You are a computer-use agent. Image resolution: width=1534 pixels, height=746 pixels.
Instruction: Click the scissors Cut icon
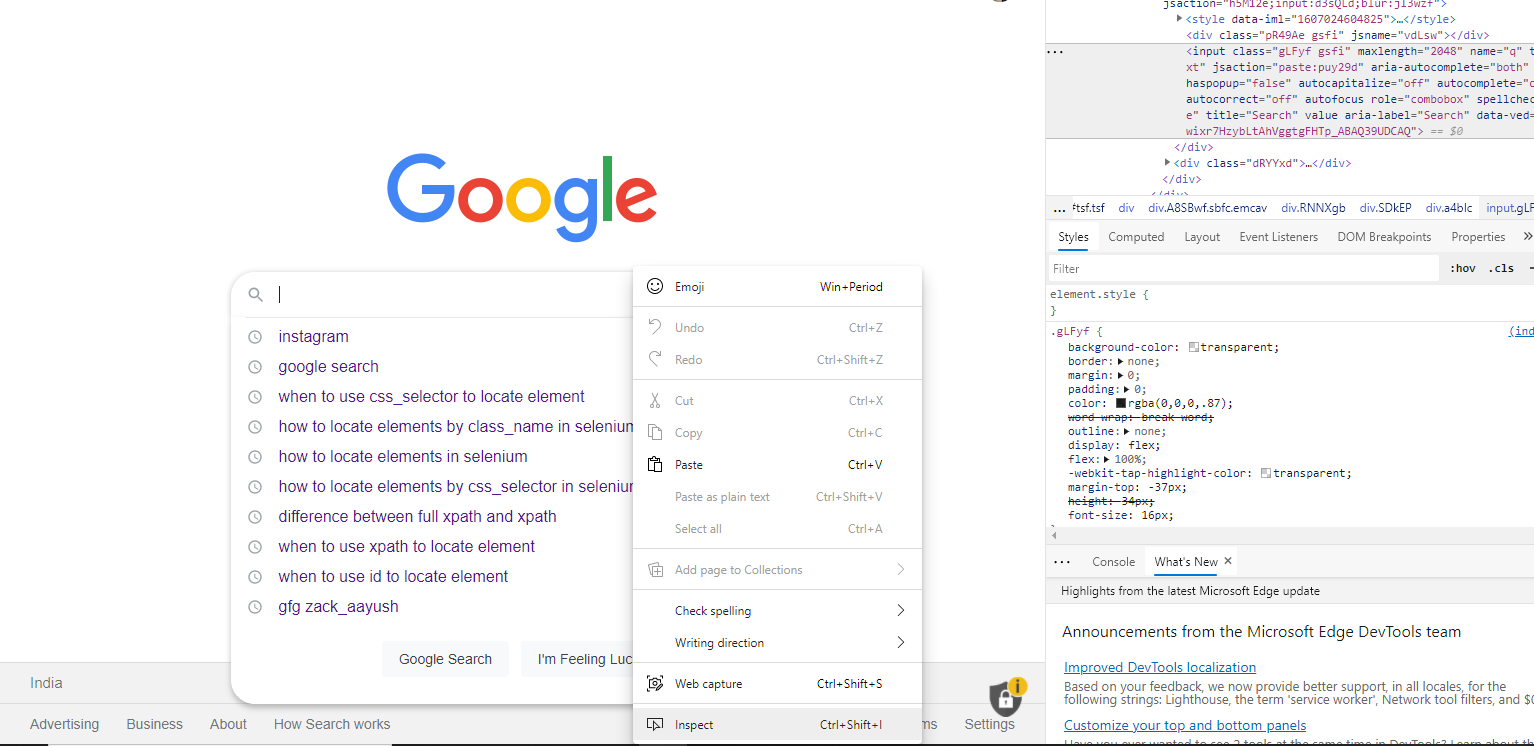[655, 401]
